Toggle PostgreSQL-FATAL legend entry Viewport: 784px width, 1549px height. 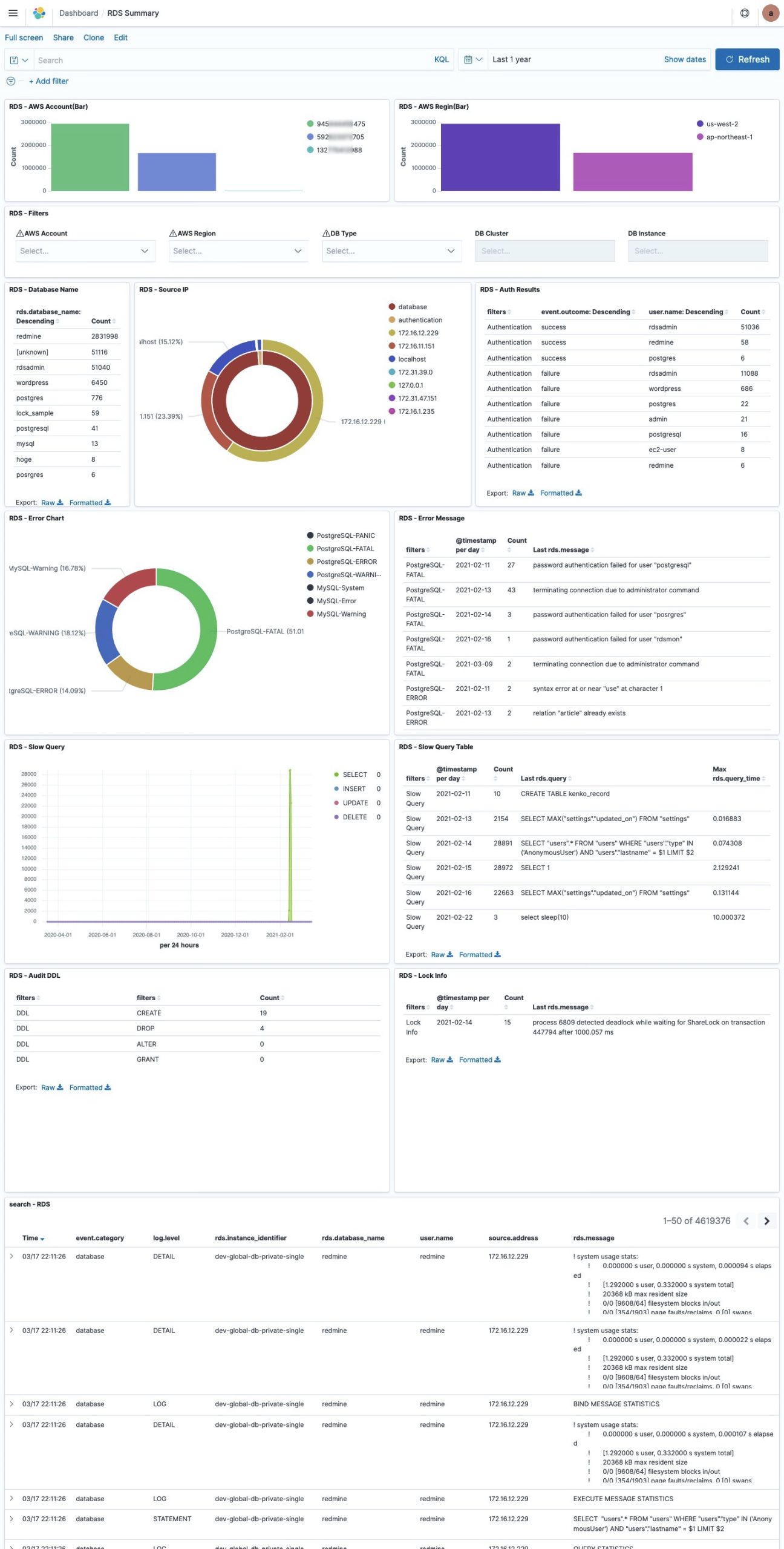(x=345, y=549)
